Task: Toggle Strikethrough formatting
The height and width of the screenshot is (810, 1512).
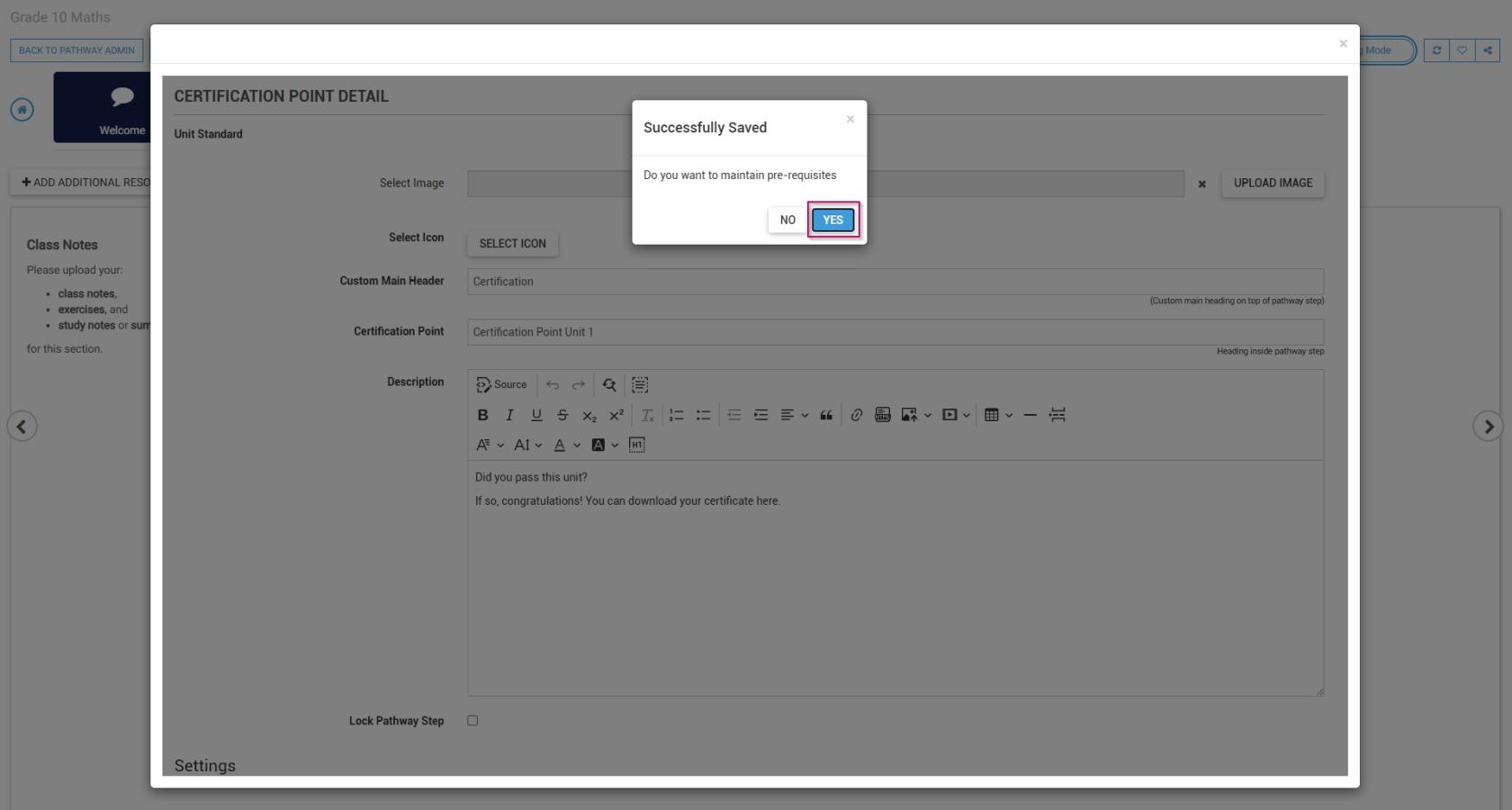Action: pos(562,415)
